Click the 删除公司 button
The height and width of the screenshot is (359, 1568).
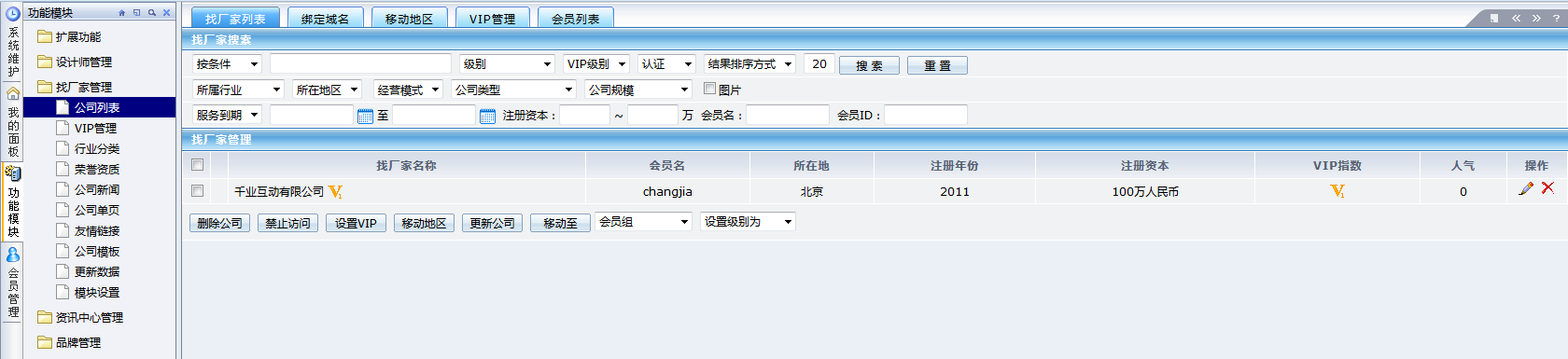pos(219,224)
